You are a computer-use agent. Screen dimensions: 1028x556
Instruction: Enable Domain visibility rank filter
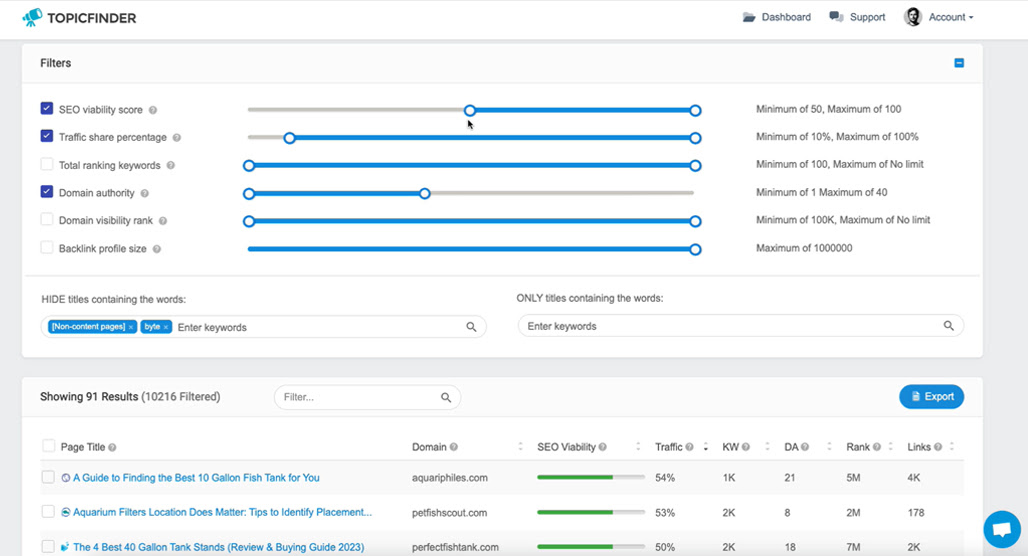coord(47,219)
